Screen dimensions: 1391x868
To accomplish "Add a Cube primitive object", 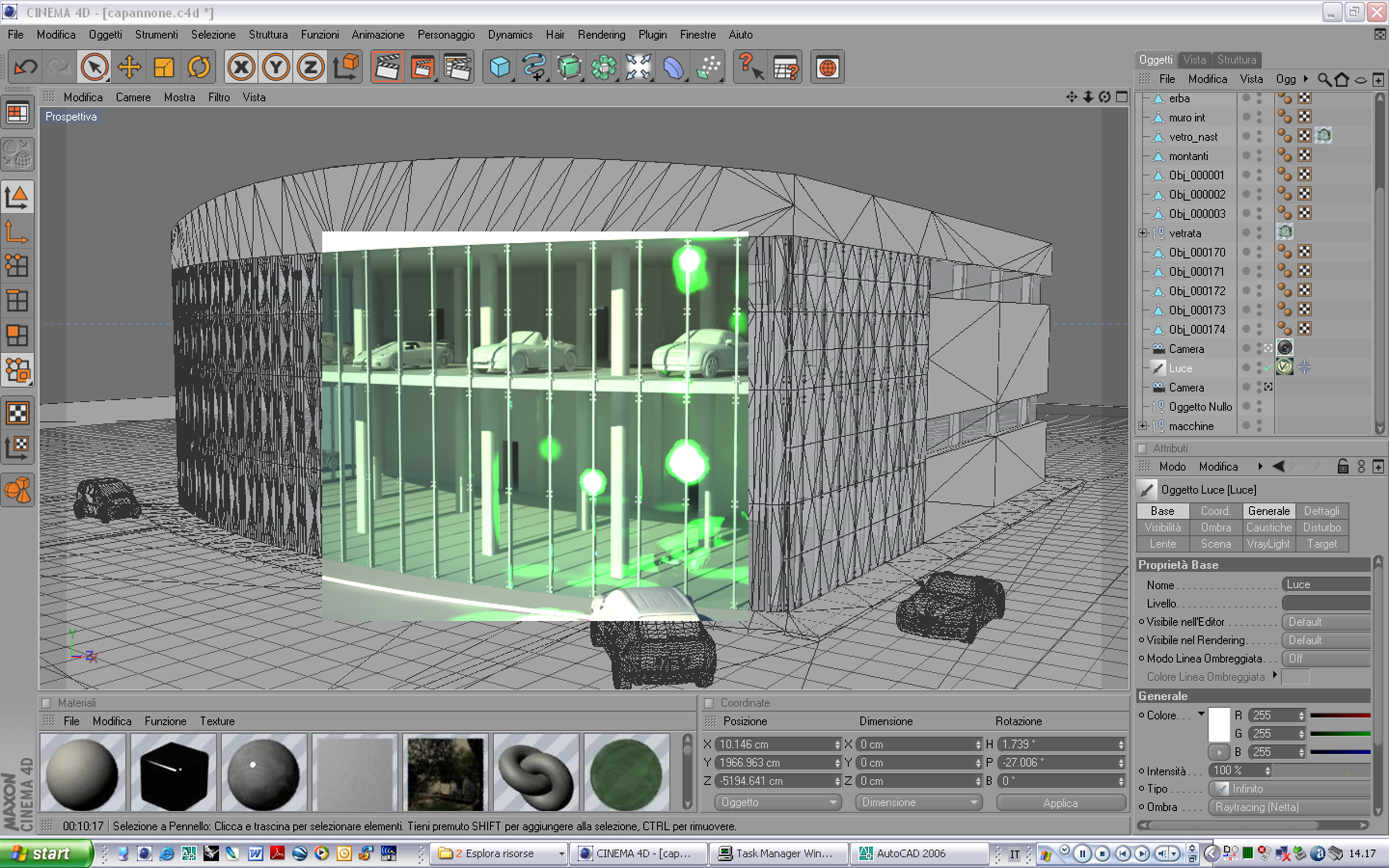I will coord(499,67).
